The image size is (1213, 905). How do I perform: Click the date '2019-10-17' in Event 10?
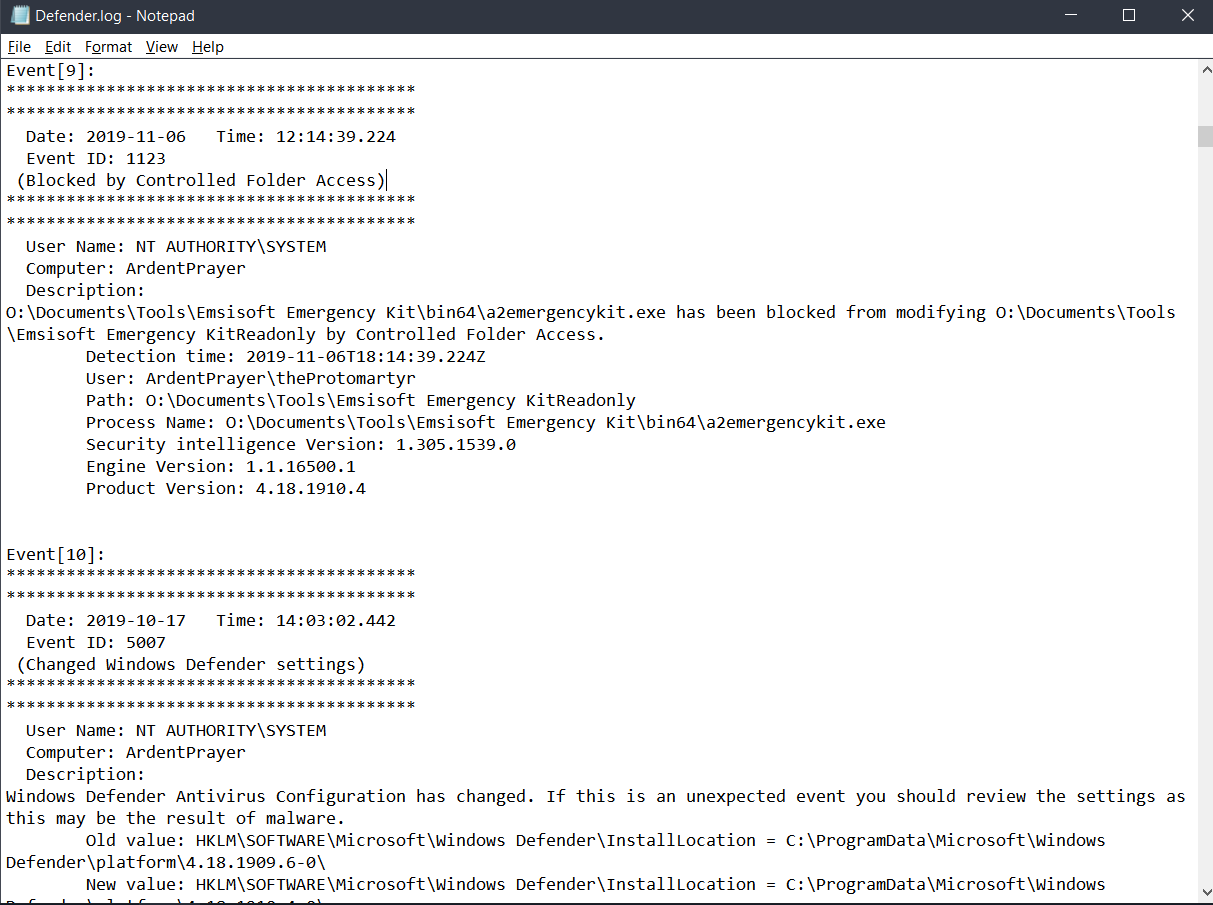pos(136,620)
